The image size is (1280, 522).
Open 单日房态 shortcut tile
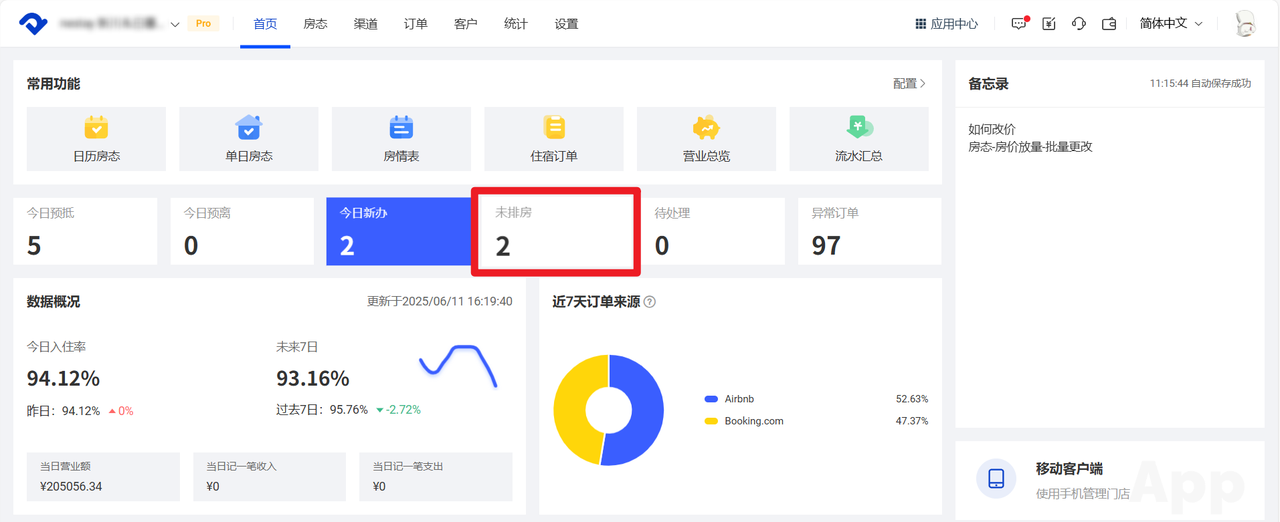[x=249, y=139]
